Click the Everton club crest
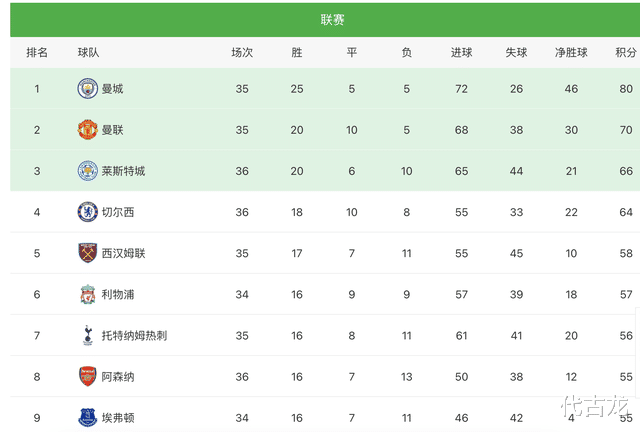The height and width of the screenshot is (432, 640). click(x=88, y=417)
